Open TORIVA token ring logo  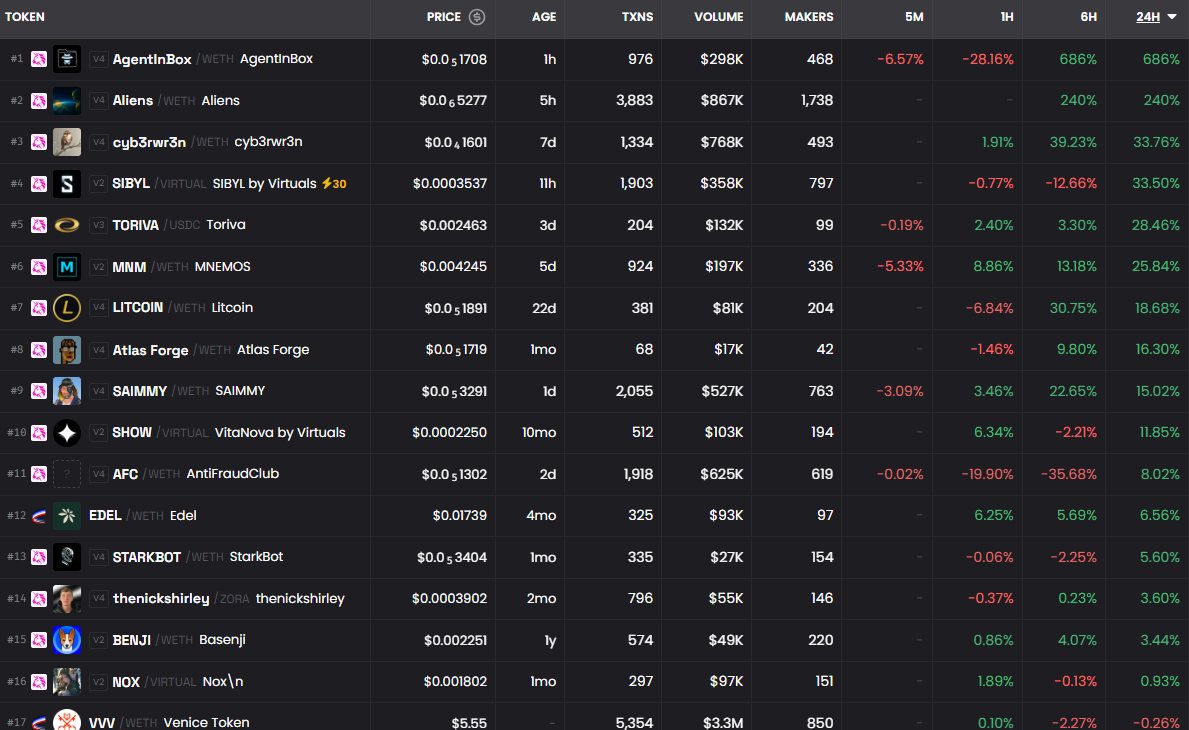tap(67, 225)
